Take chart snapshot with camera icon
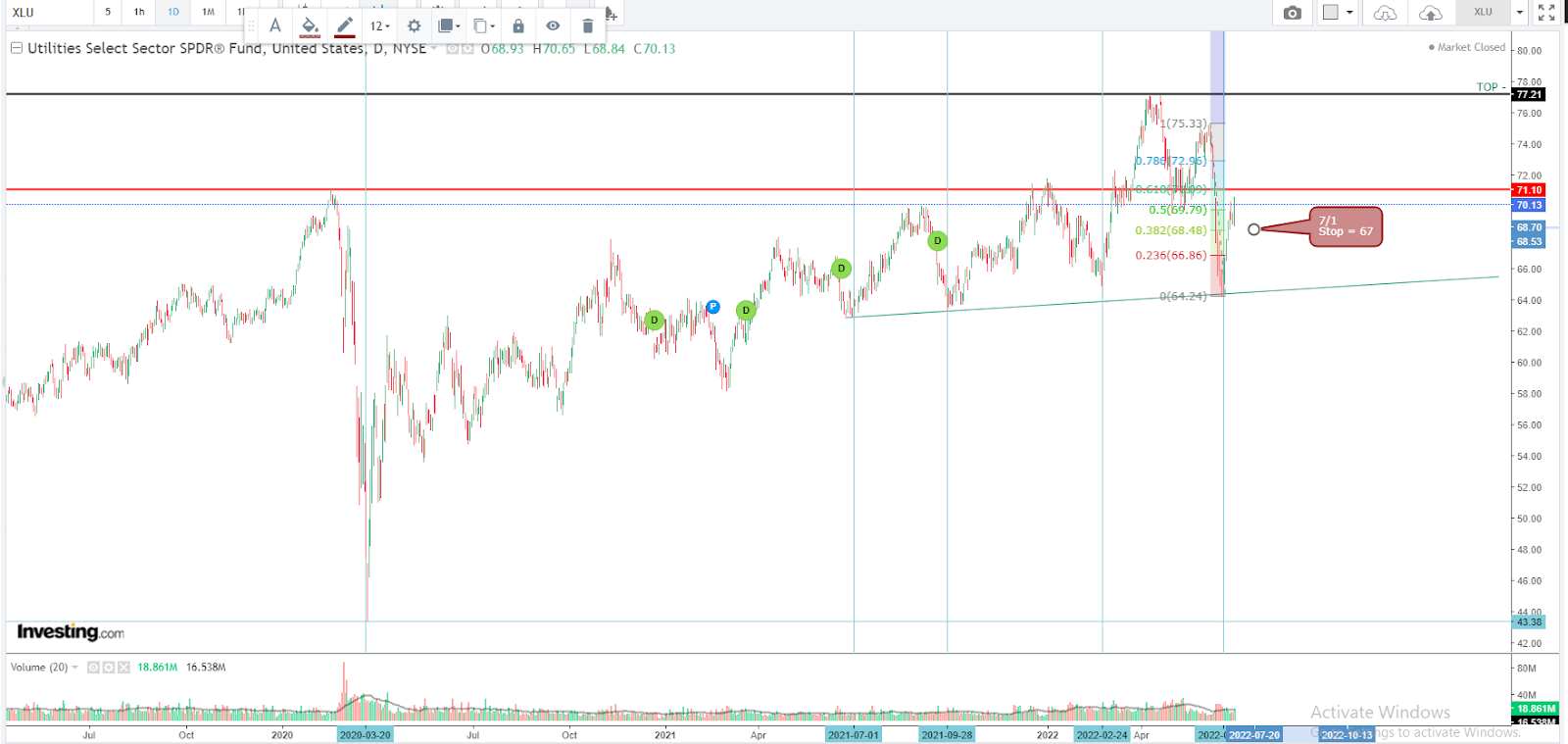The height and width of the screenshot is (744, 1568). (1293, 13)
